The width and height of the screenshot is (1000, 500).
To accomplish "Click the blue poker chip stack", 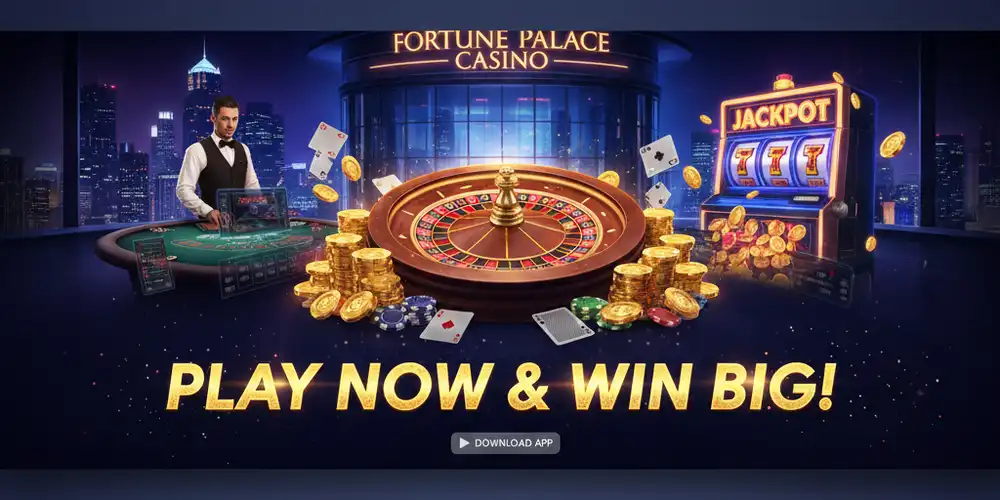I will click(x=404, y=312).
